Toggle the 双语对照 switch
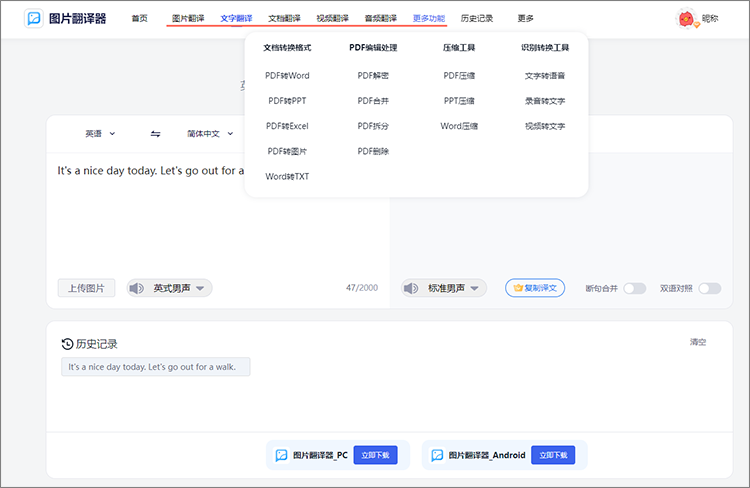The image size is (750, 488). coord(710,288)
